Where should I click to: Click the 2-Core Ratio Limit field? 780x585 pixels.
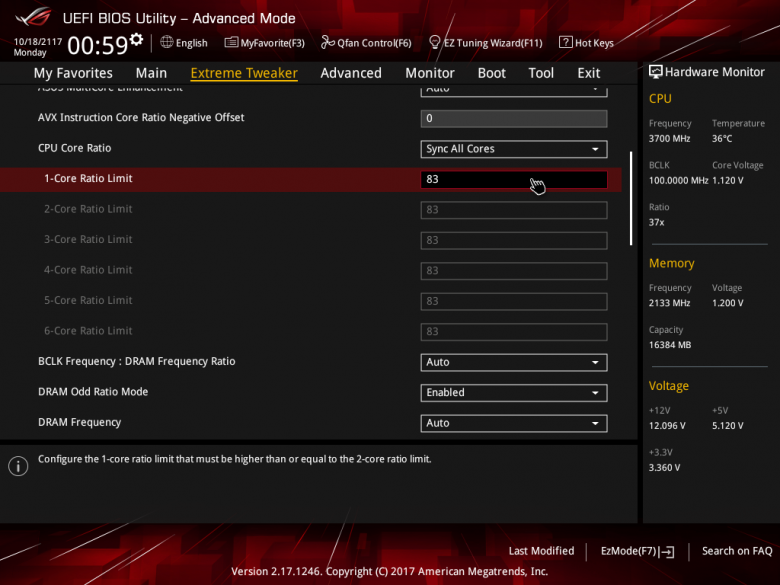pyautogui.click(x=514, y=209)
